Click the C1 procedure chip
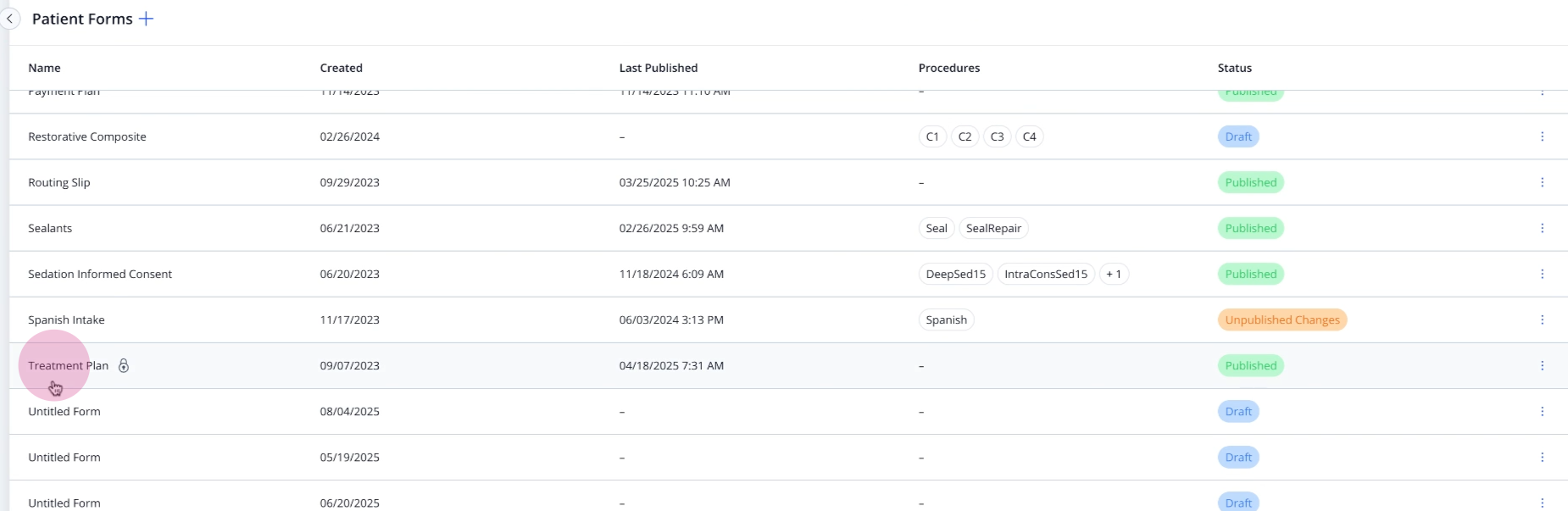1568x511 pixels. click(x=932, y=136)
